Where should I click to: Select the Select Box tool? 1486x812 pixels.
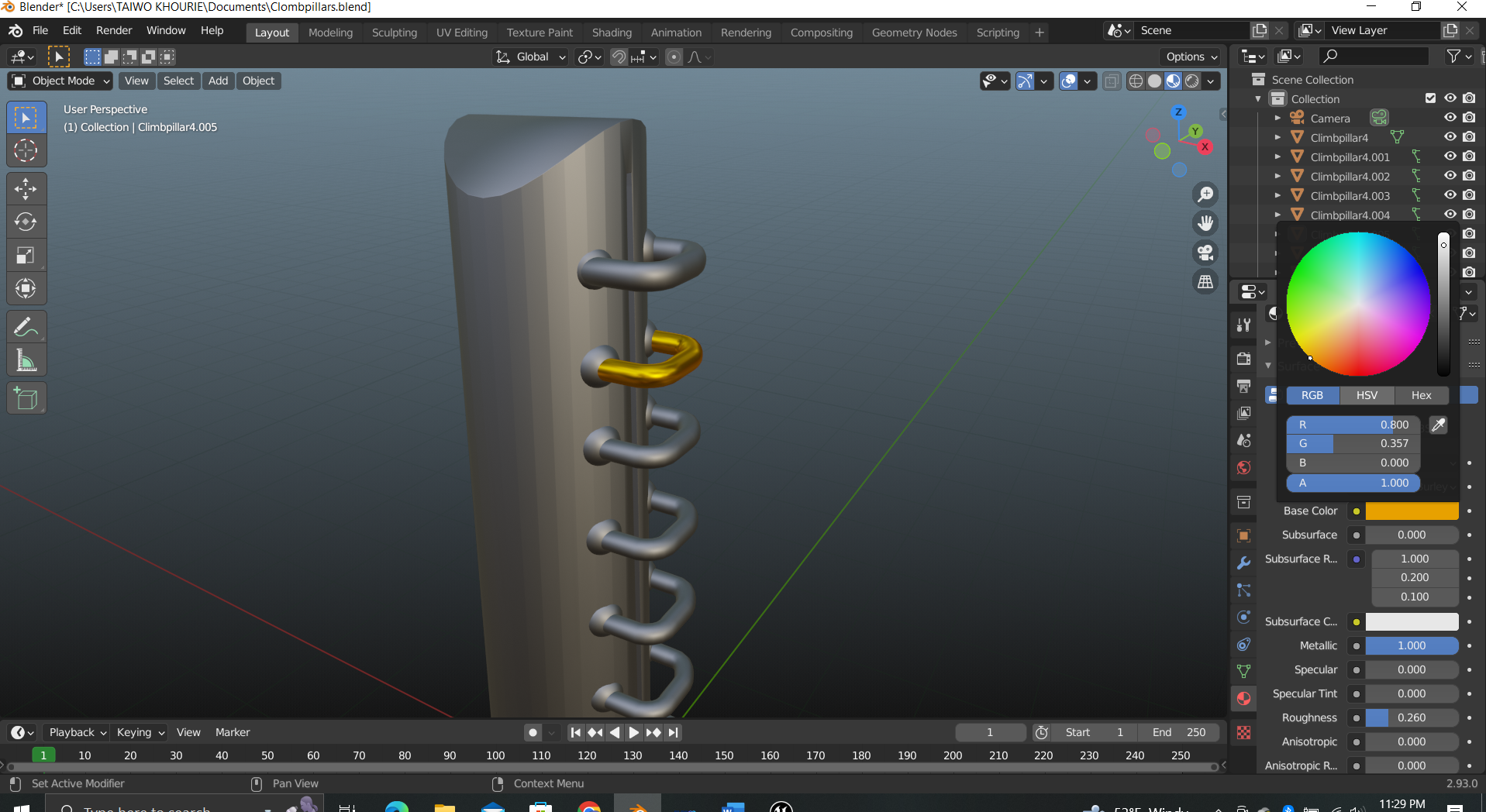point(26,118)
